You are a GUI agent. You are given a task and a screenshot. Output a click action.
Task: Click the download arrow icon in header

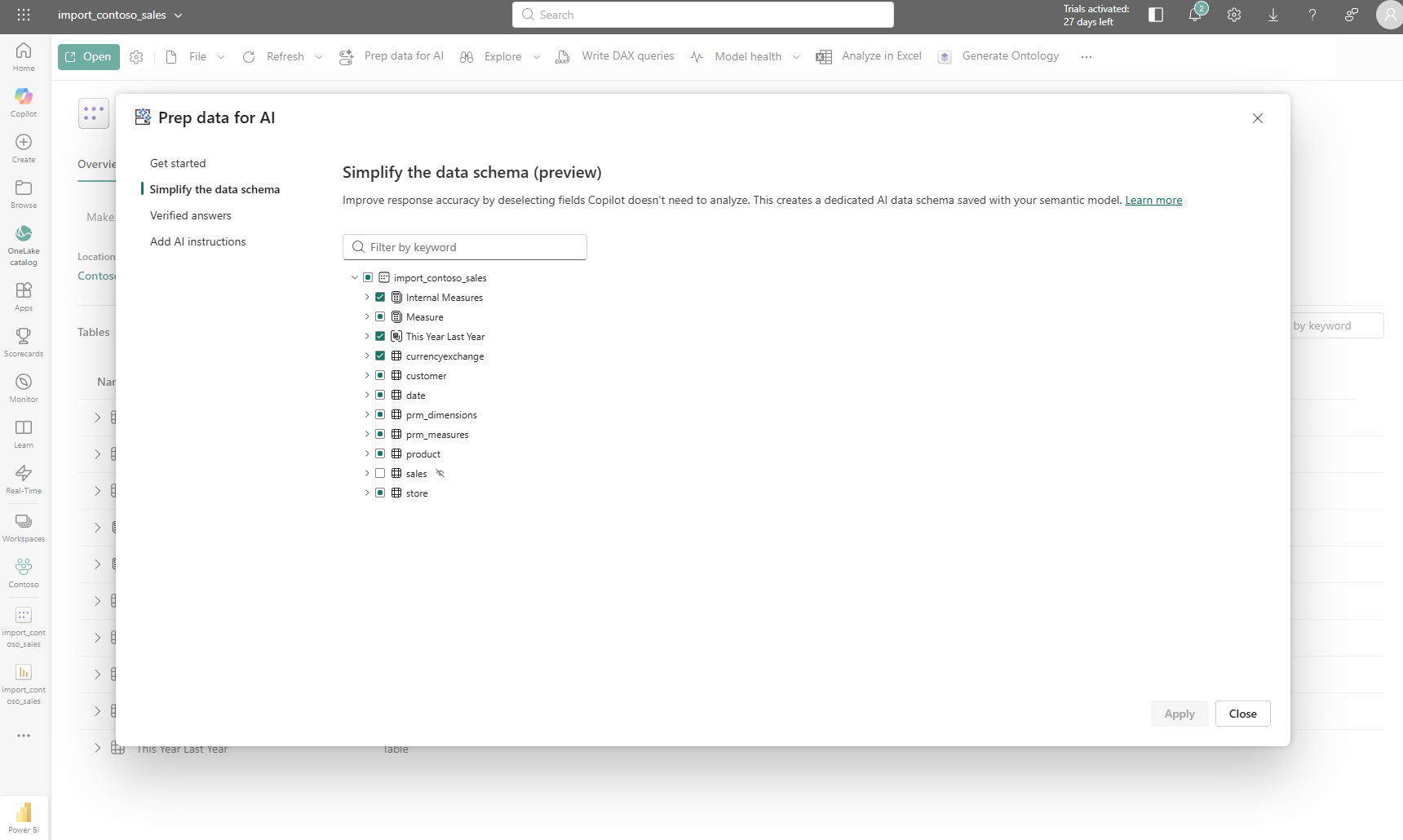pyautogui.click(x=1273, y=15)
